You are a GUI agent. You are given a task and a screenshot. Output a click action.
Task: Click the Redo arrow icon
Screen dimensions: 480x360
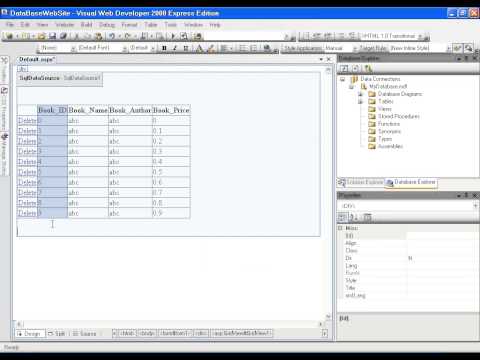click(128, 36)
